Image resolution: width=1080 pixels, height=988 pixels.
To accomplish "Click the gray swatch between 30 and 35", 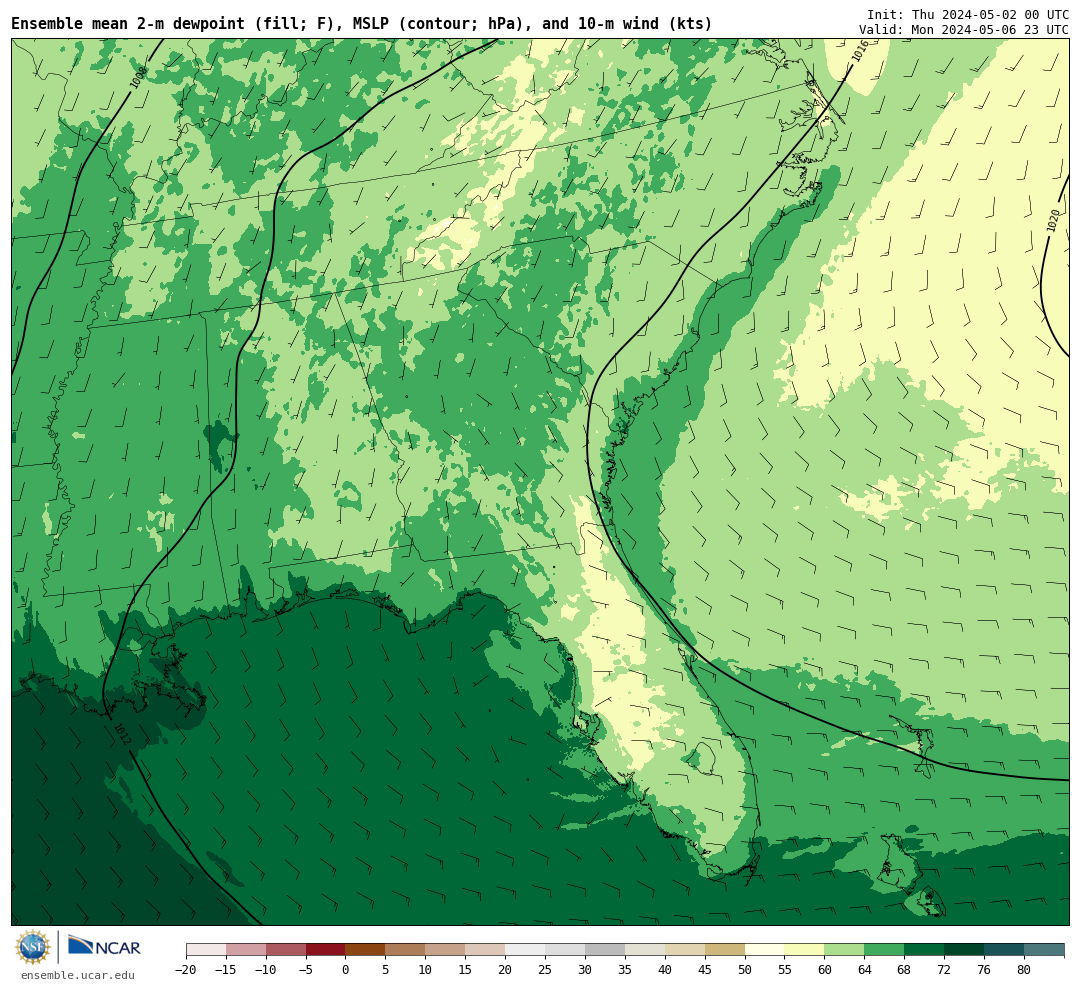I will [605, 950].
